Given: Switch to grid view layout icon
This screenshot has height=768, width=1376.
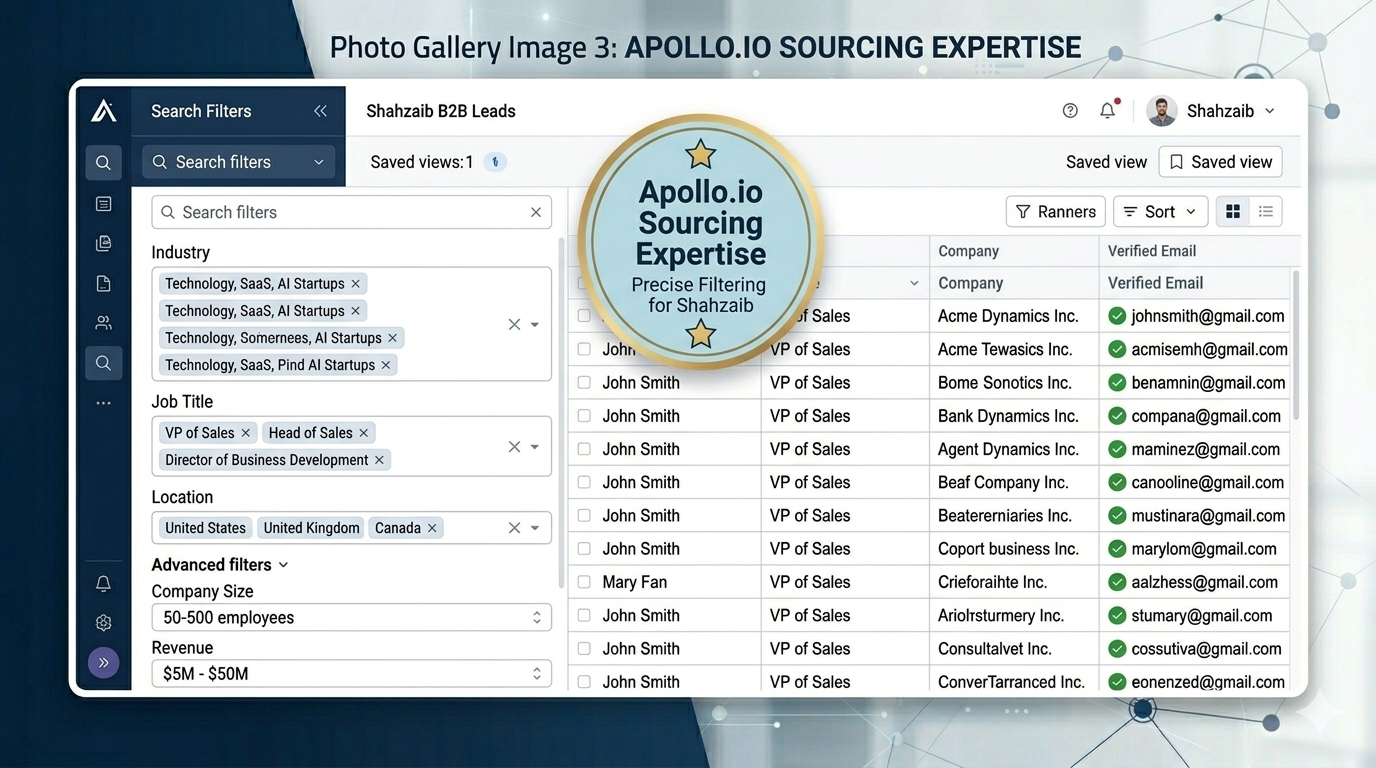Looking at the screenshot, I should pyautogui.click(x=1233, y=212).
